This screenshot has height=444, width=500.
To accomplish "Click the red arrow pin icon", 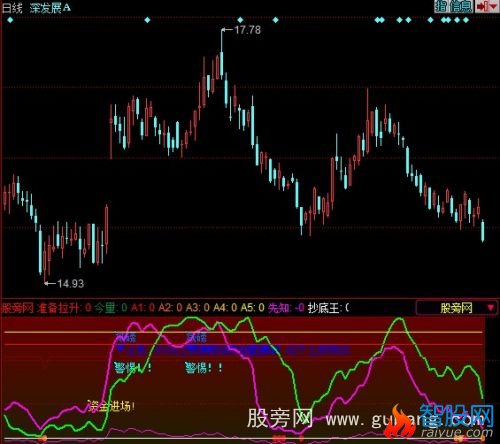I will pyautogui.click(x=482, y=6).
